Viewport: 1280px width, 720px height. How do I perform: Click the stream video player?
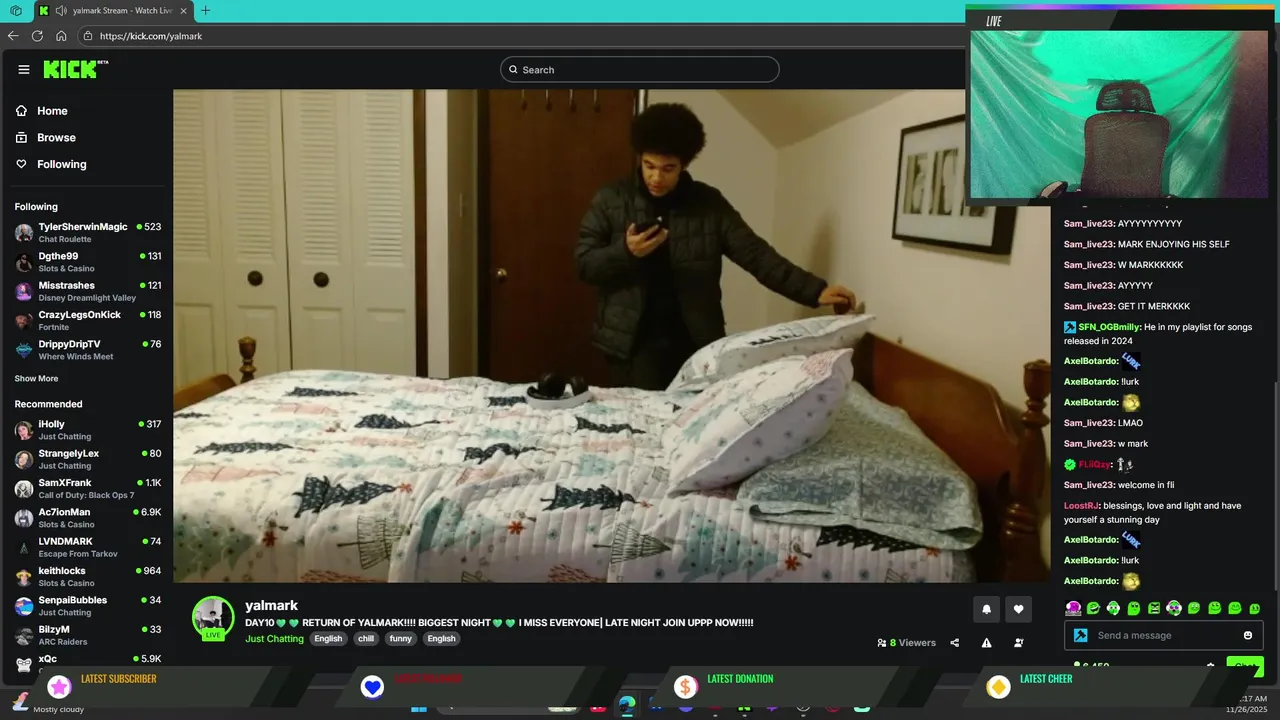click(x=612, y=336)
